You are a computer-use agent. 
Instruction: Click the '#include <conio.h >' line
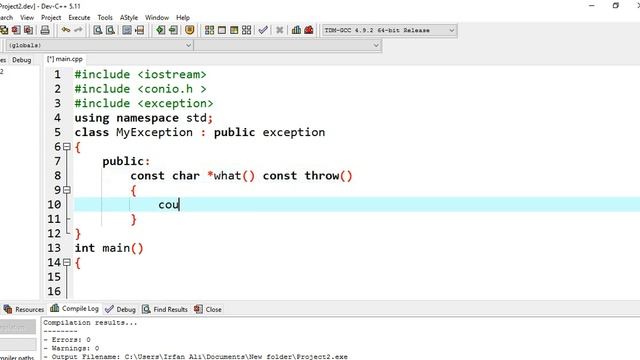pyautogui.click(x=140, y=89)
